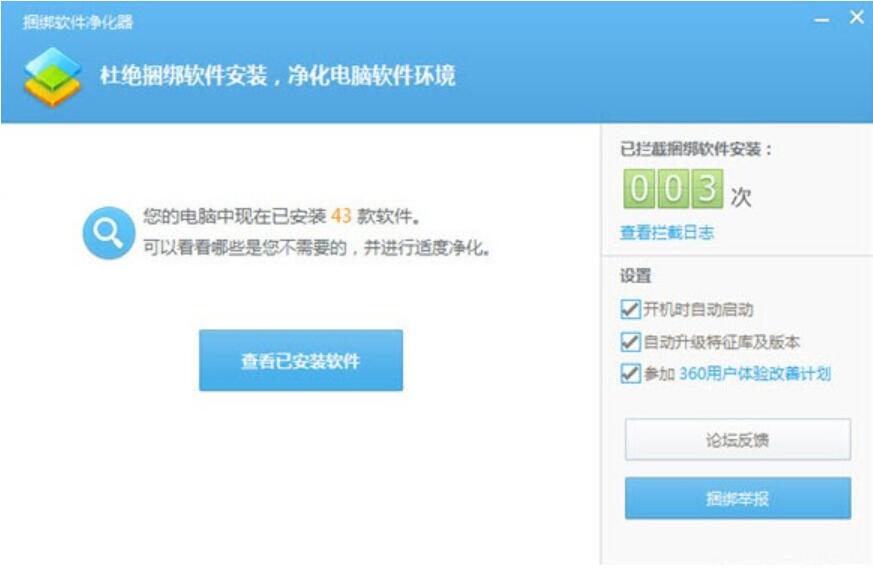Screen dimensions: 873x574
Task: Click the 可以看看哪些是您不需要的 hint text
Action: [x=316, y=248]
